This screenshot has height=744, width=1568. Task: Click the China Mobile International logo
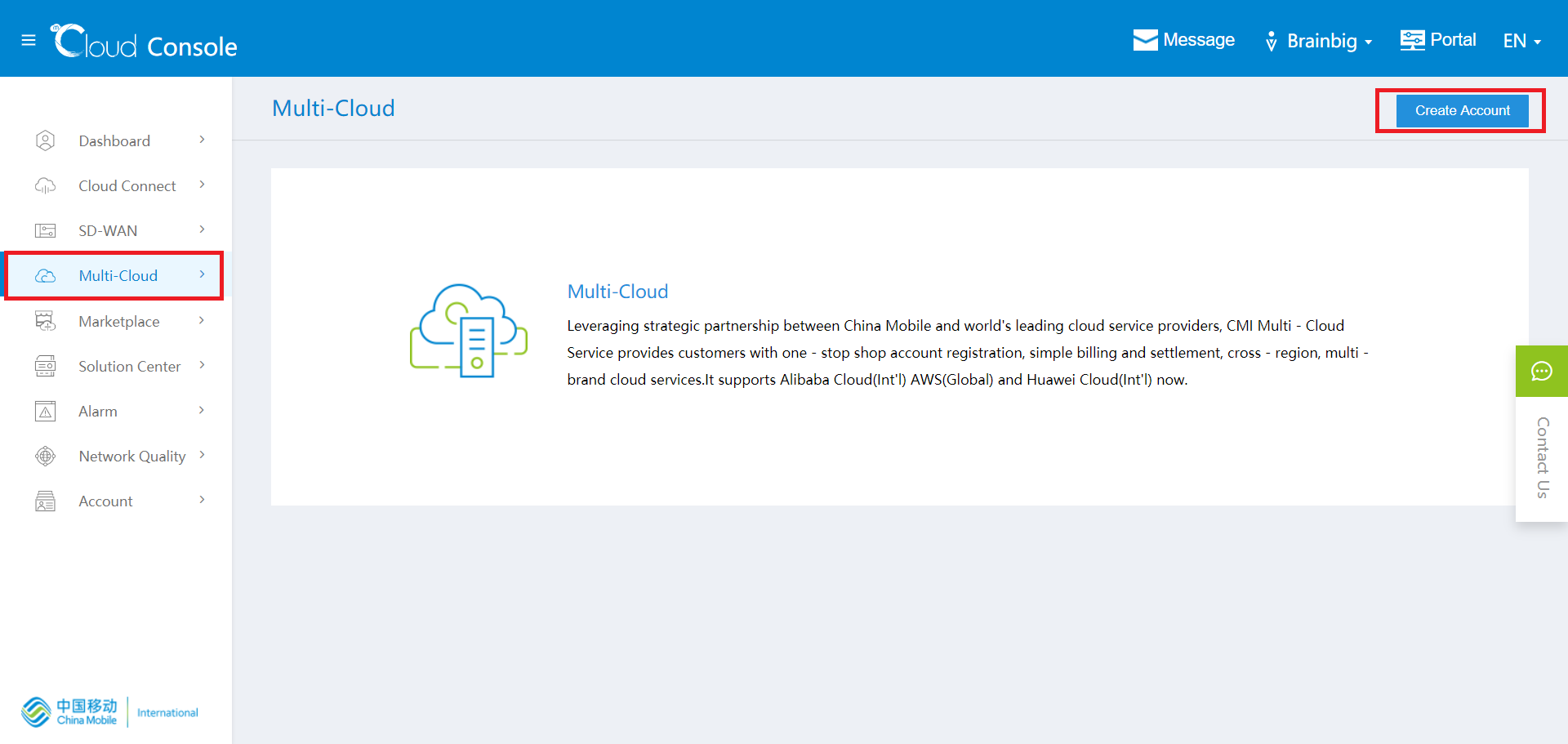(x=109, y=712)
